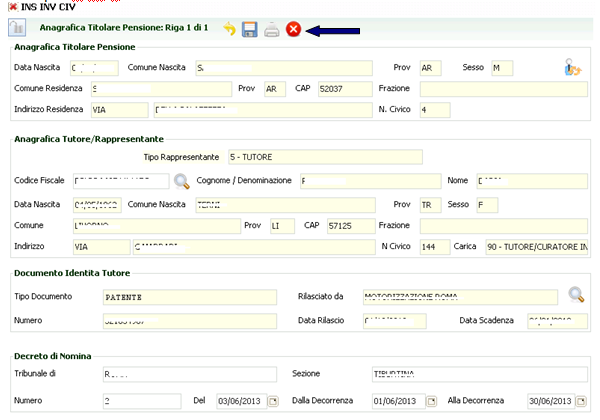Screen dimensions: 600x420
Task: Click title 'Anagrafica Titolare Pensione: Riga 1 di 1'
Action: click(124, 28)
